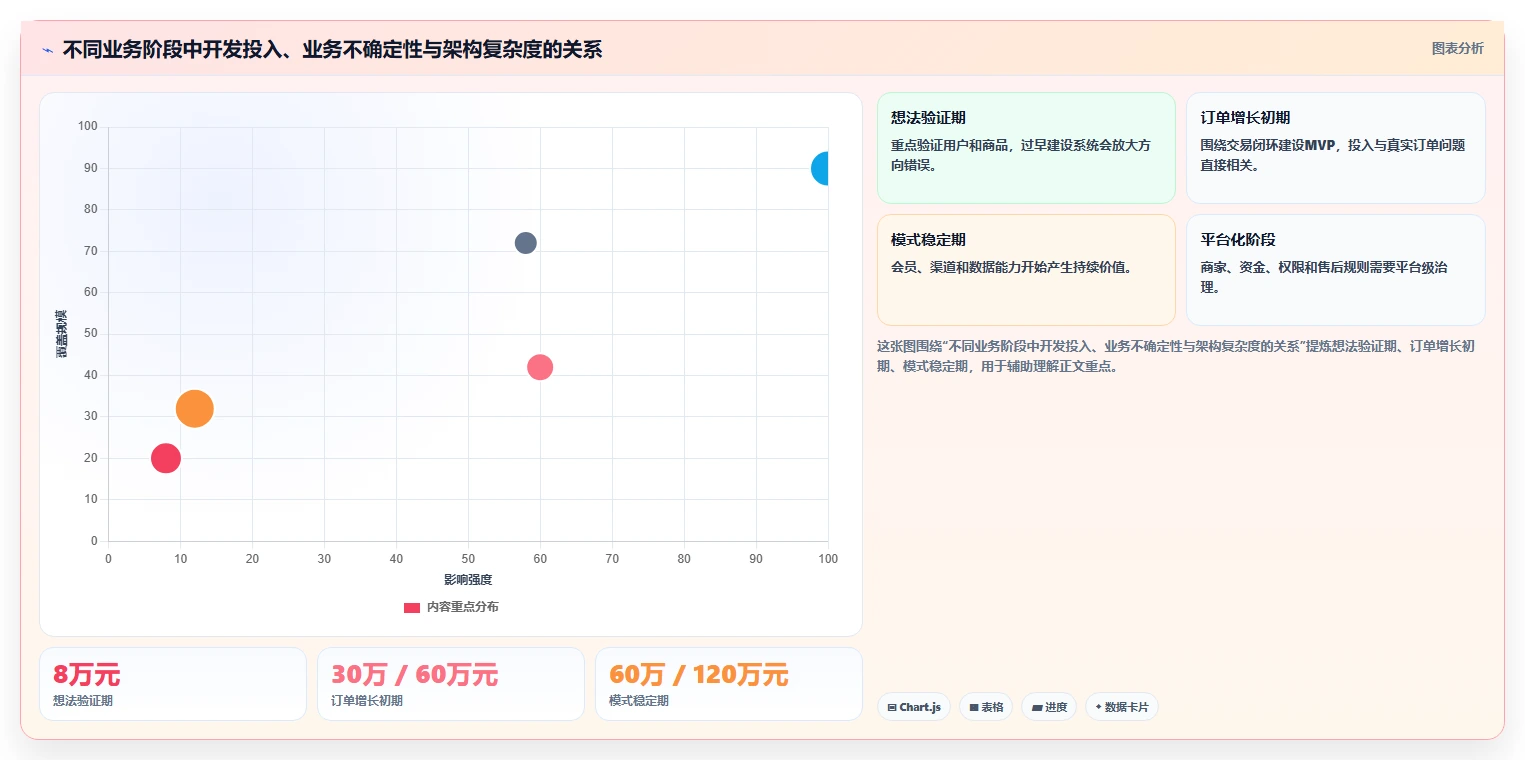1525x760 pixels.
Task: Click the lightning icon beside the title
Action: click(47, 50)
